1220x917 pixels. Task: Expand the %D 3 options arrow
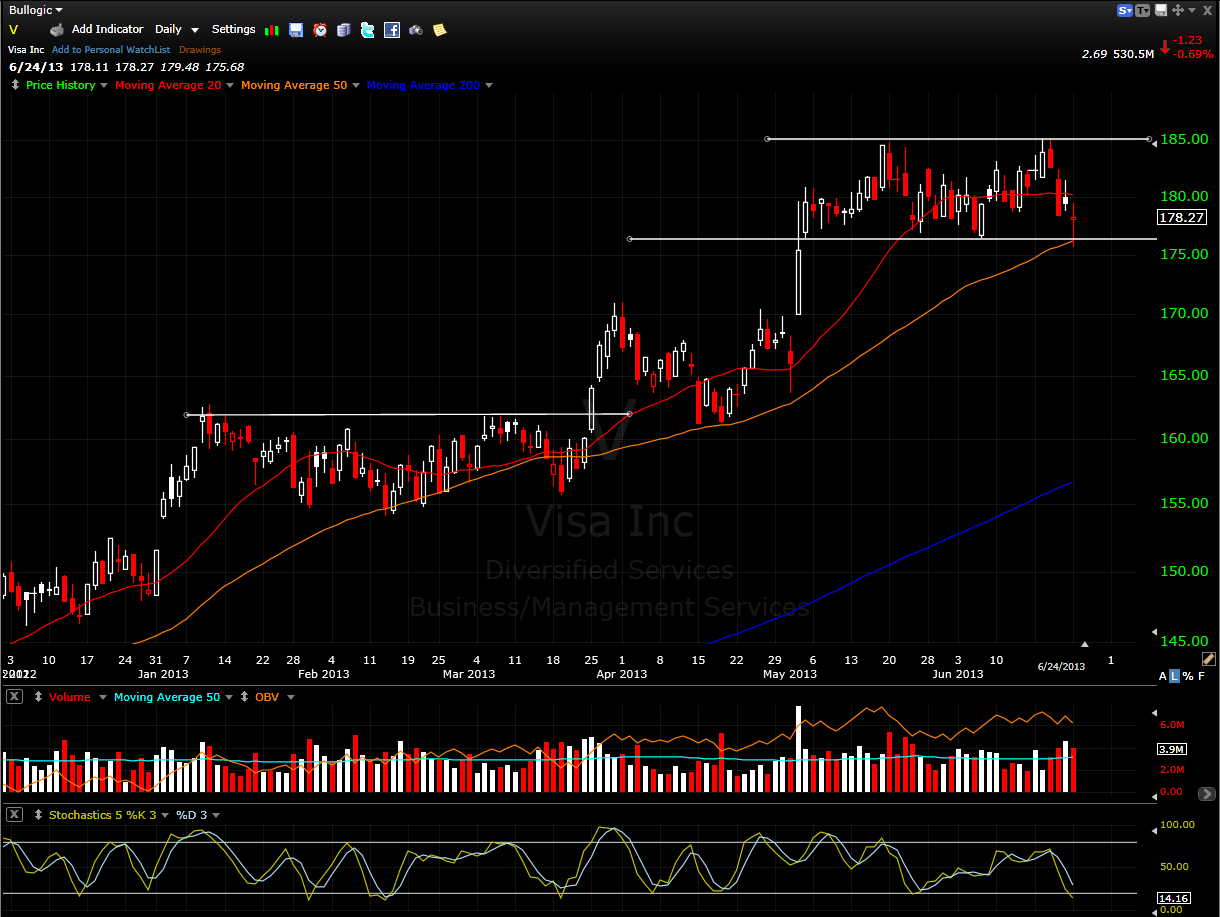[x=216, y=815]
